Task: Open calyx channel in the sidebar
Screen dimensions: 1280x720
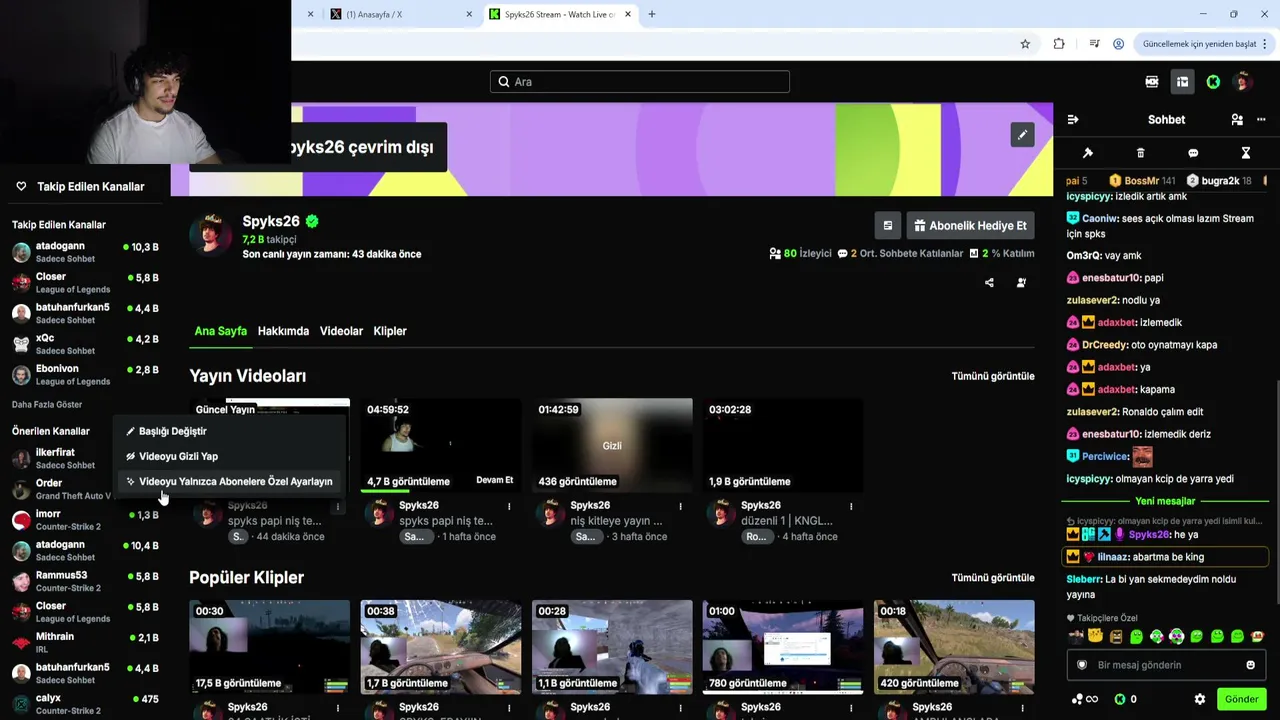Action: [x=85, y=704]
